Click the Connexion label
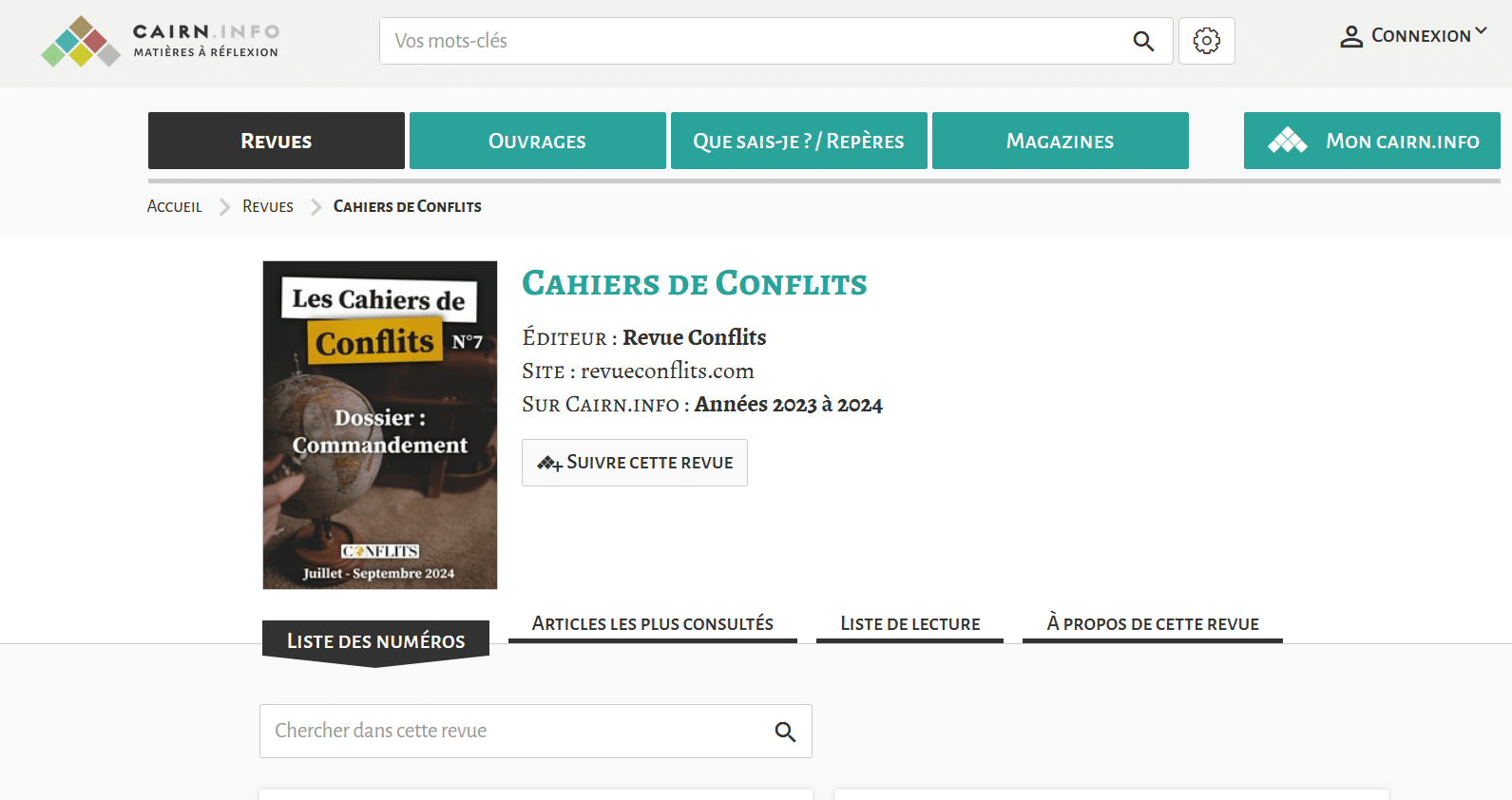 tap(1421, 36)
